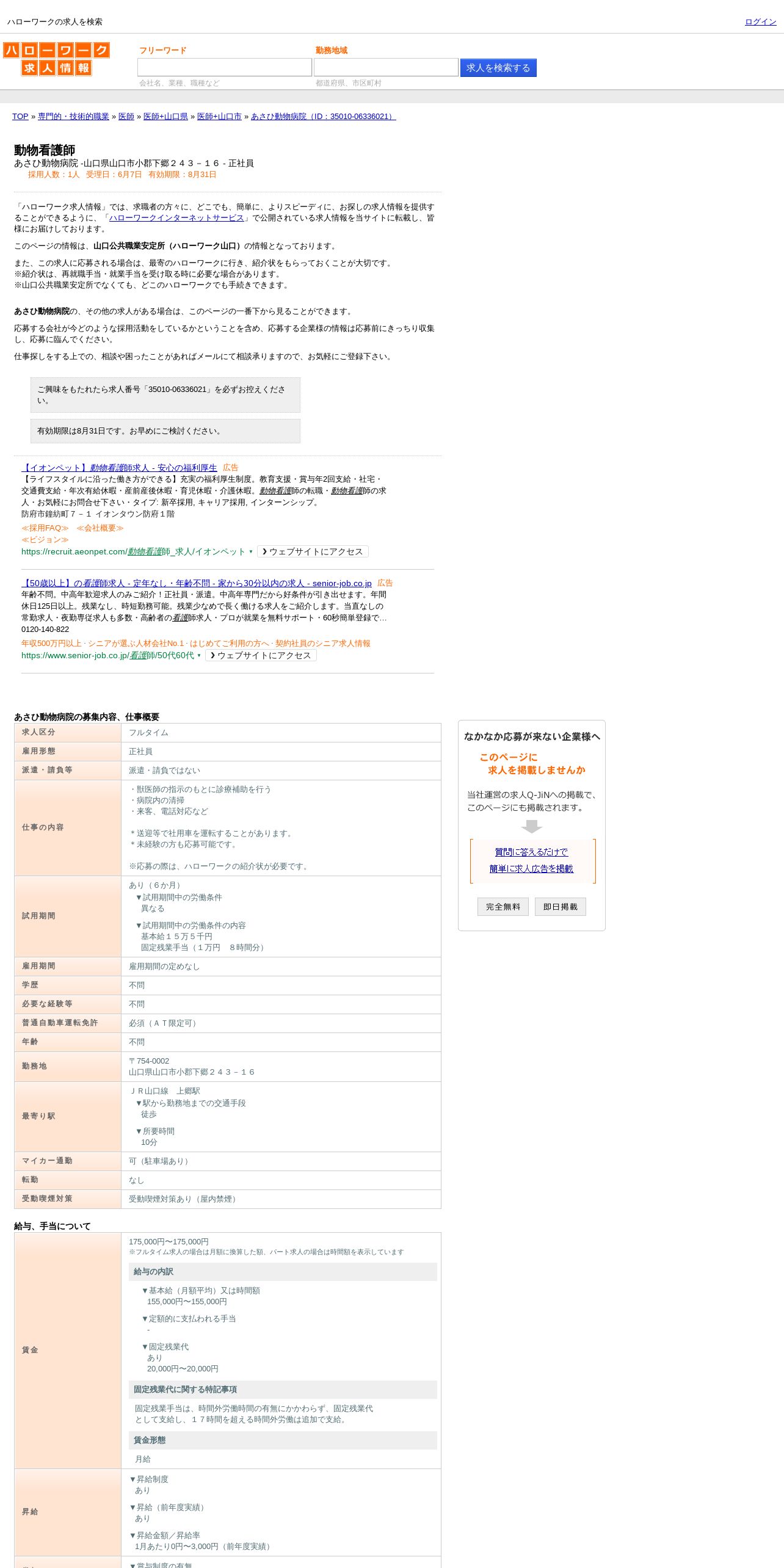The height and width of the screenshot is (1568, 784).
Task: Click the 即日掲載 button
Action: (561, 907)
